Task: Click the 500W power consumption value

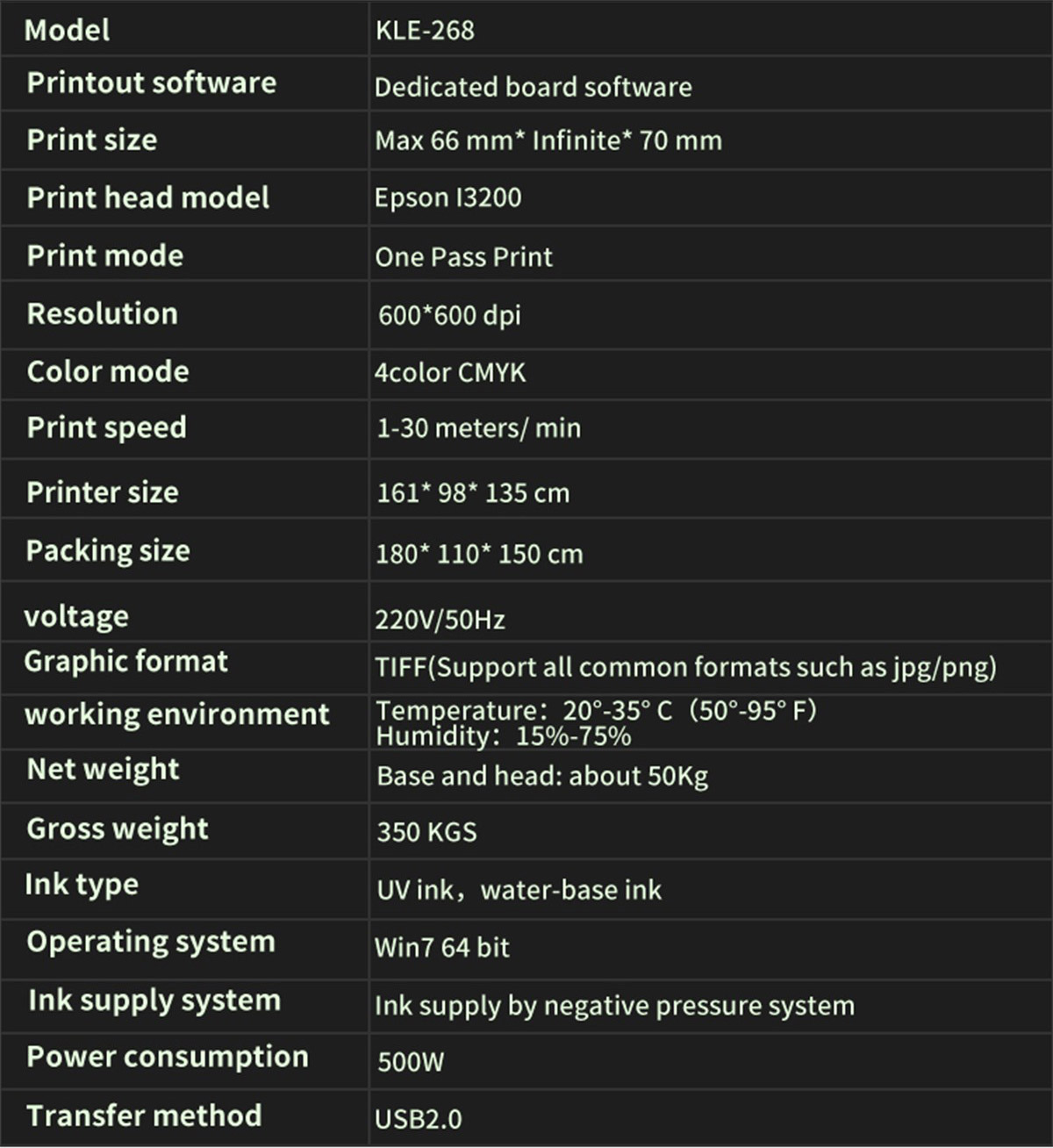Action: (411, 1062)
